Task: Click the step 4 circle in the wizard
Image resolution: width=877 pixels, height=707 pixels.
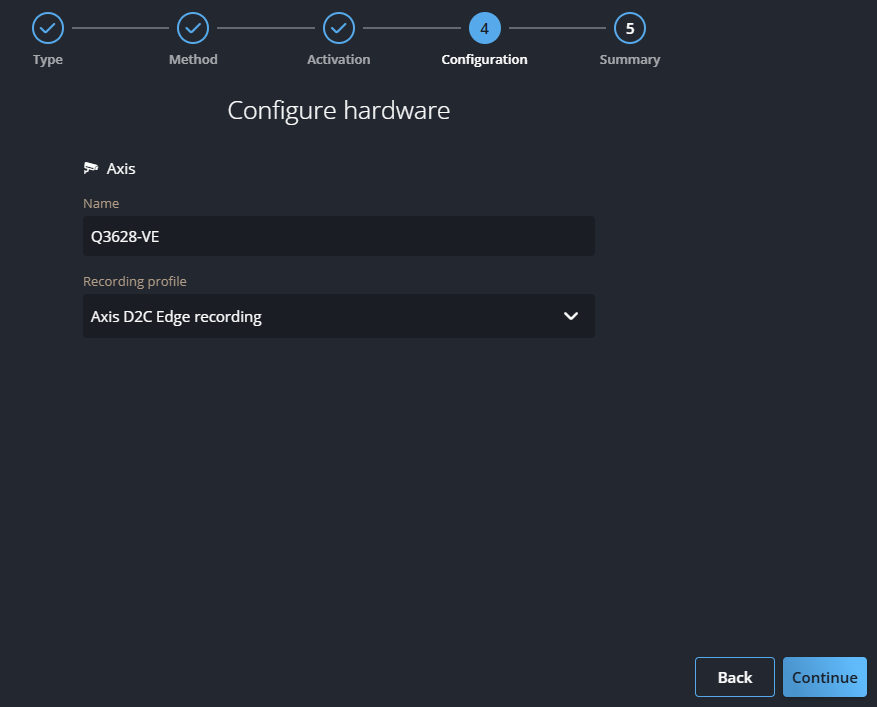Action: [484, 28]
